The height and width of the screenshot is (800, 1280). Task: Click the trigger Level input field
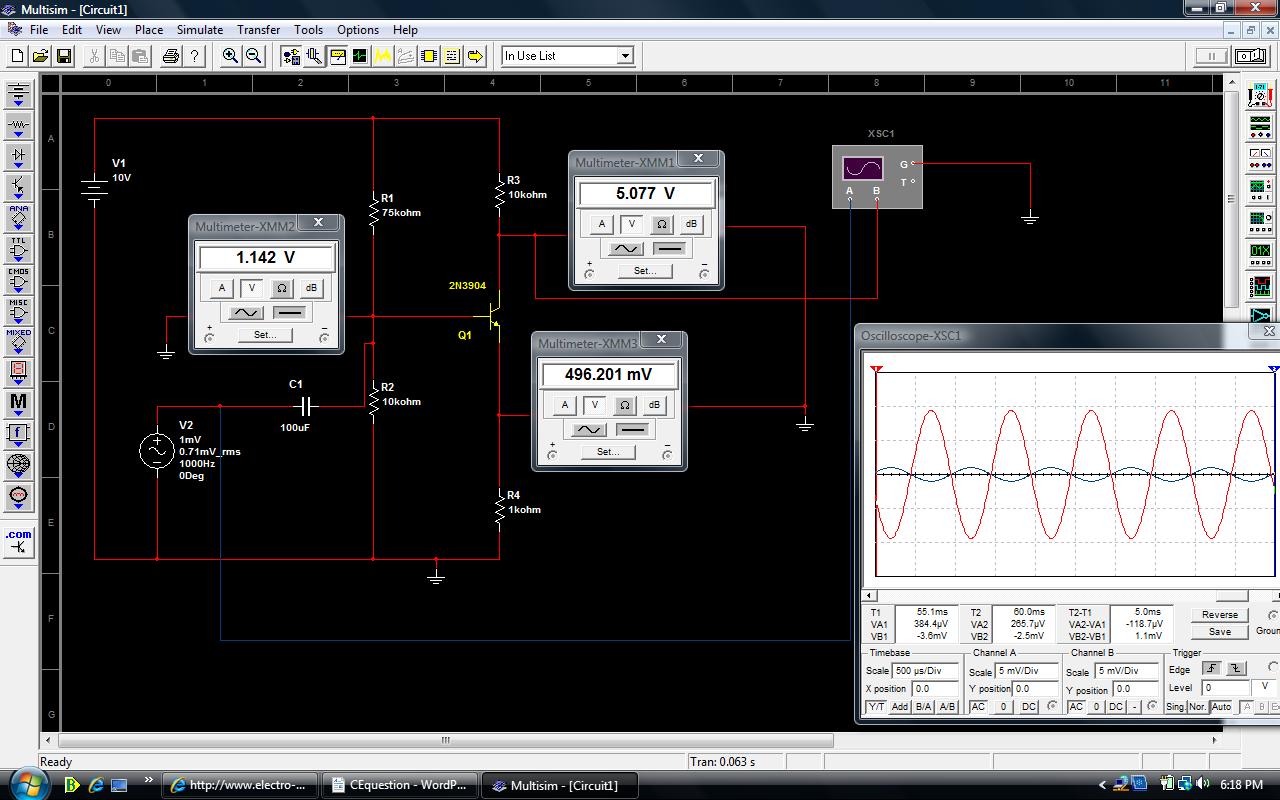click(1225, 688)
